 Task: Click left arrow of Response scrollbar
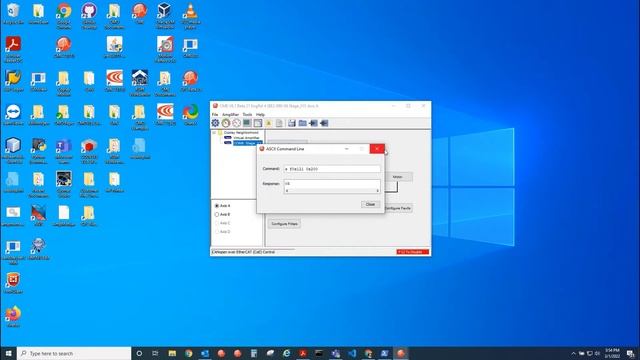(x=287, y=191)
